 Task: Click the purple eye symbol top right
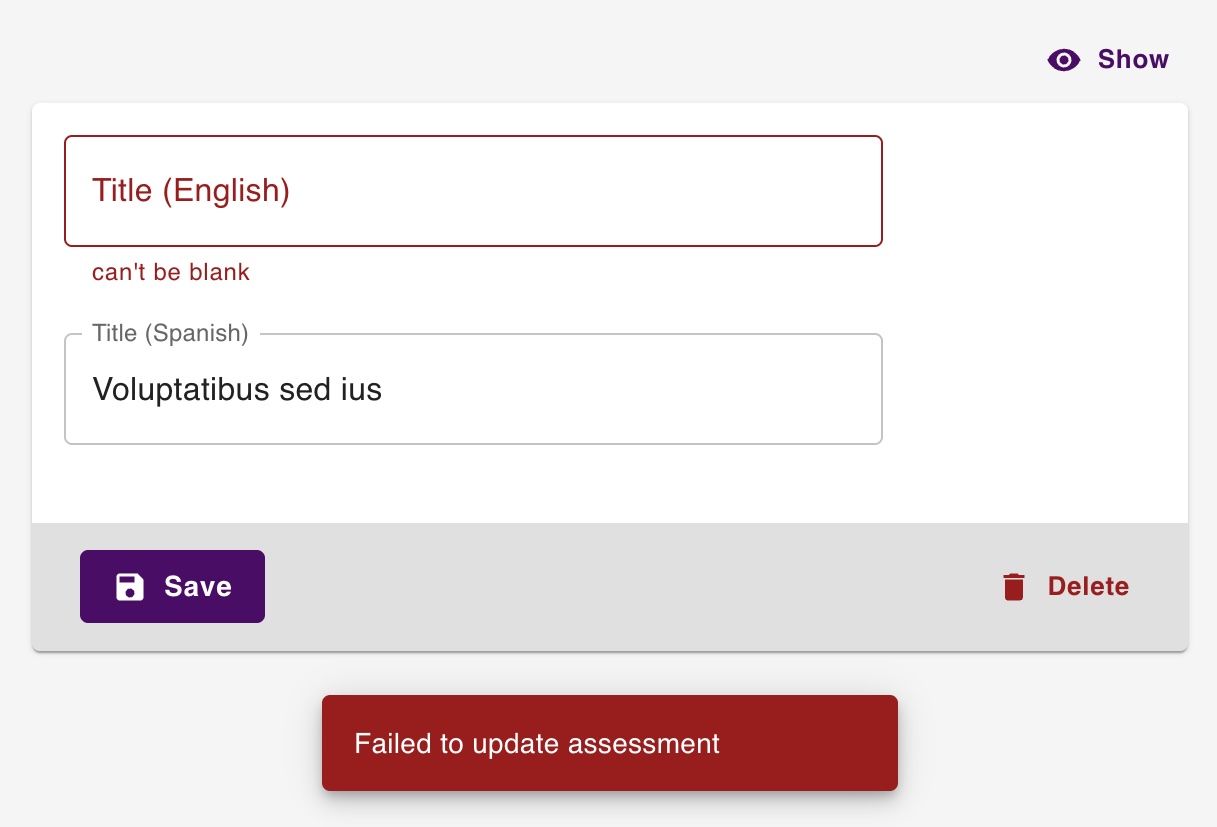coord(1063,60)
